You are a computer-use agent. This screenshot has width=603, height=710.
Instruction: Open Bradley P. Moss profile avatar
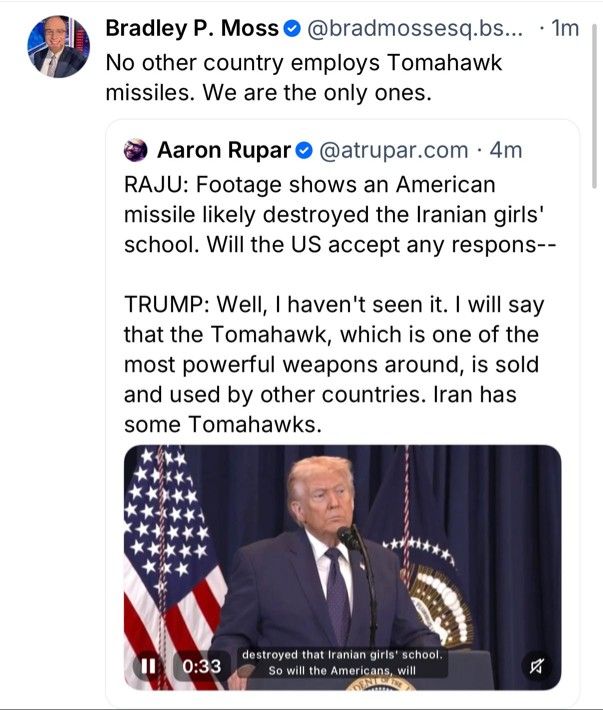(x=58, y=46)
